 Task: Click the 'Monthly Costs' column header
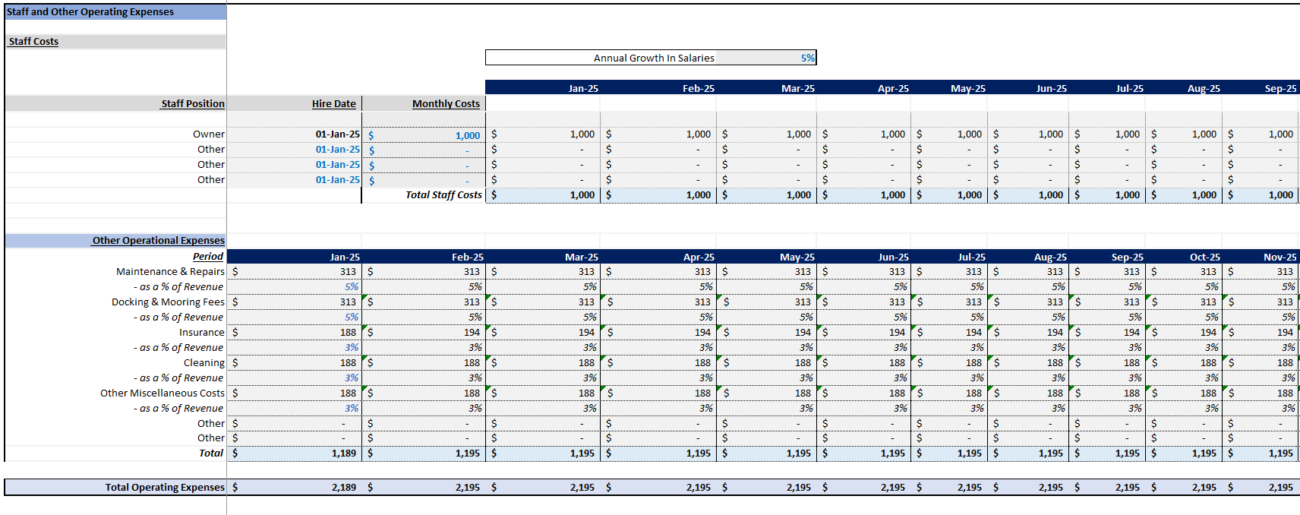(x=423, y=103)
